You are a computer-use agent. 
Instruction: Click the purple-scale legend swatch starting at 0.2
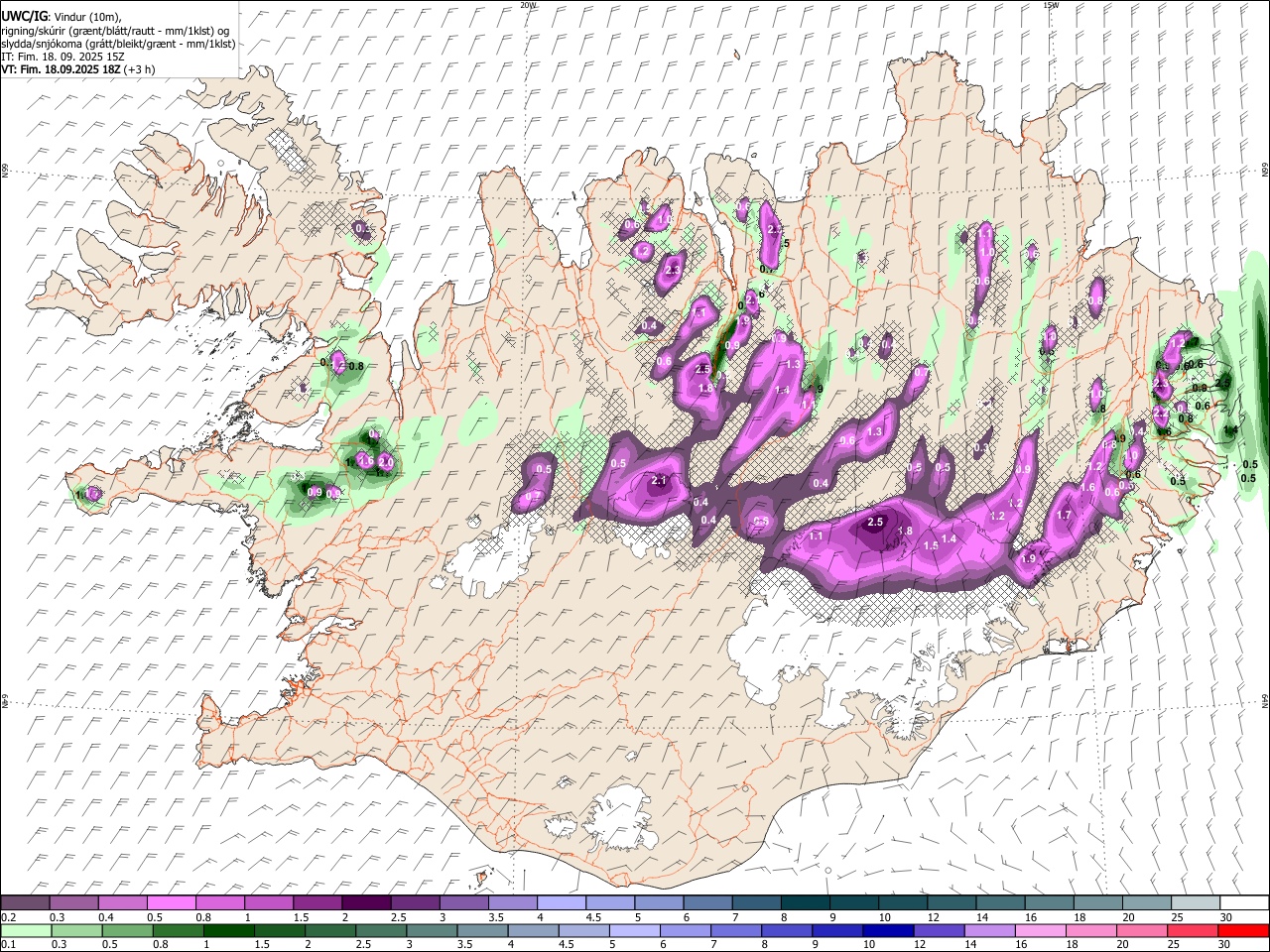pos(25,903)
